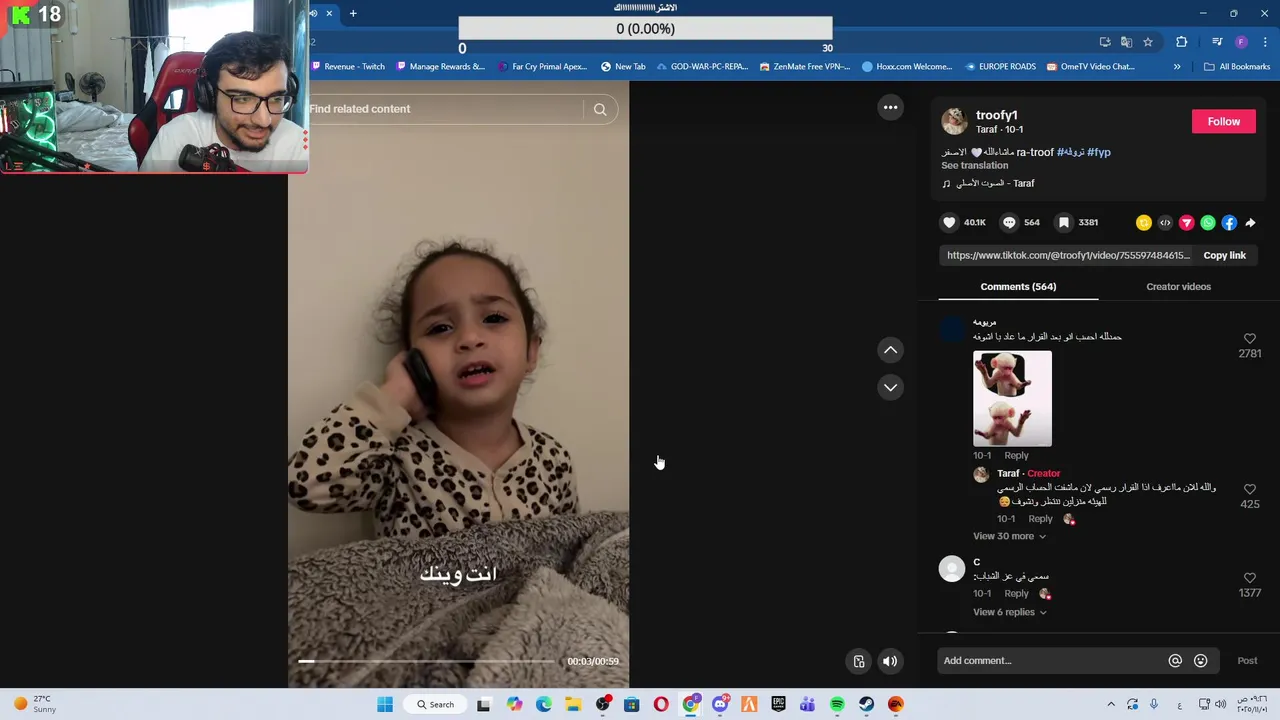Open Far Cry Primal Apex bookmark
The image size is (1280, 720).
pos(543,67)
